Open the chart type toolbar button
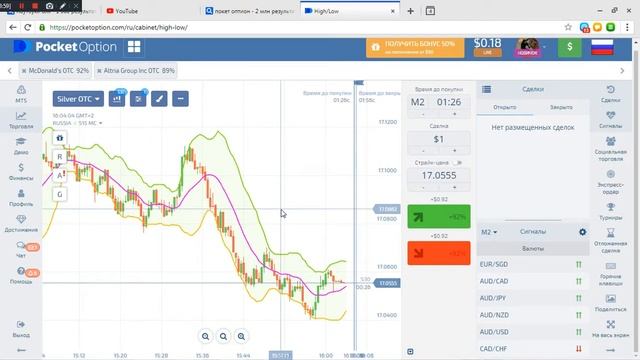 (x=117, y=99)
